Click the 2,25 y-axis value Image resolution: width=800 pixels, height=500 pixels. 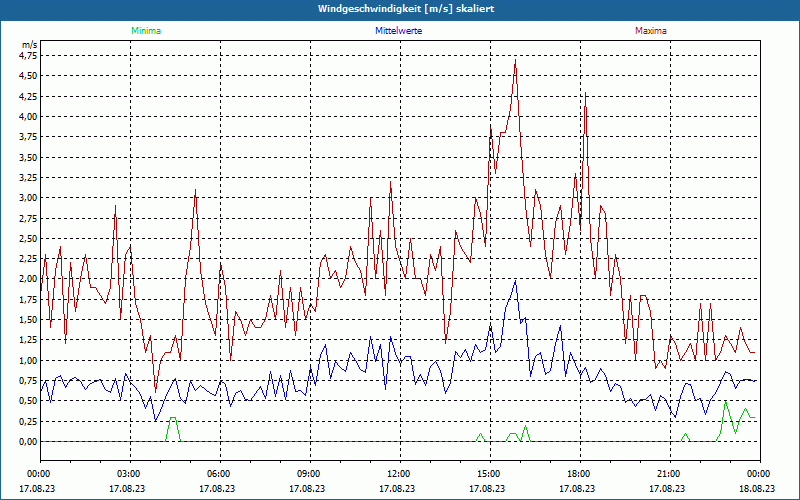pyautogui.click(x=28, y=259)
